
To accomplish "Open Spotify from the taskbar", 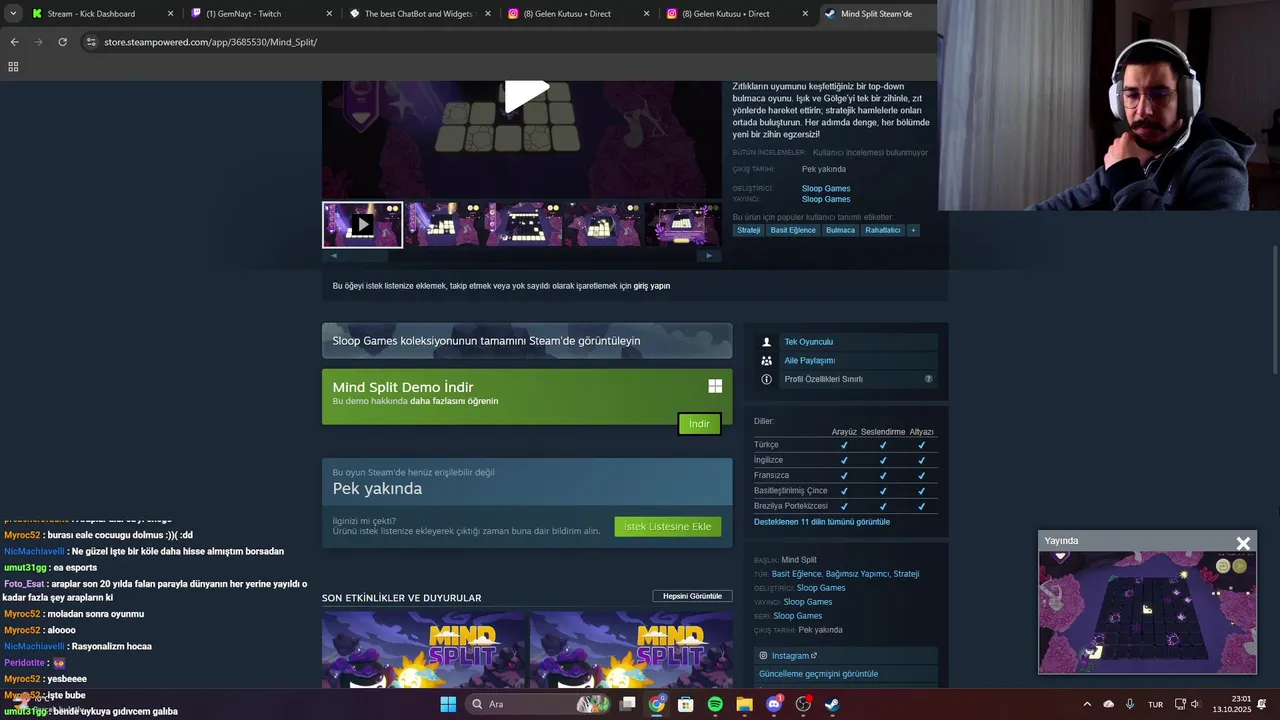I will [715, 704].
